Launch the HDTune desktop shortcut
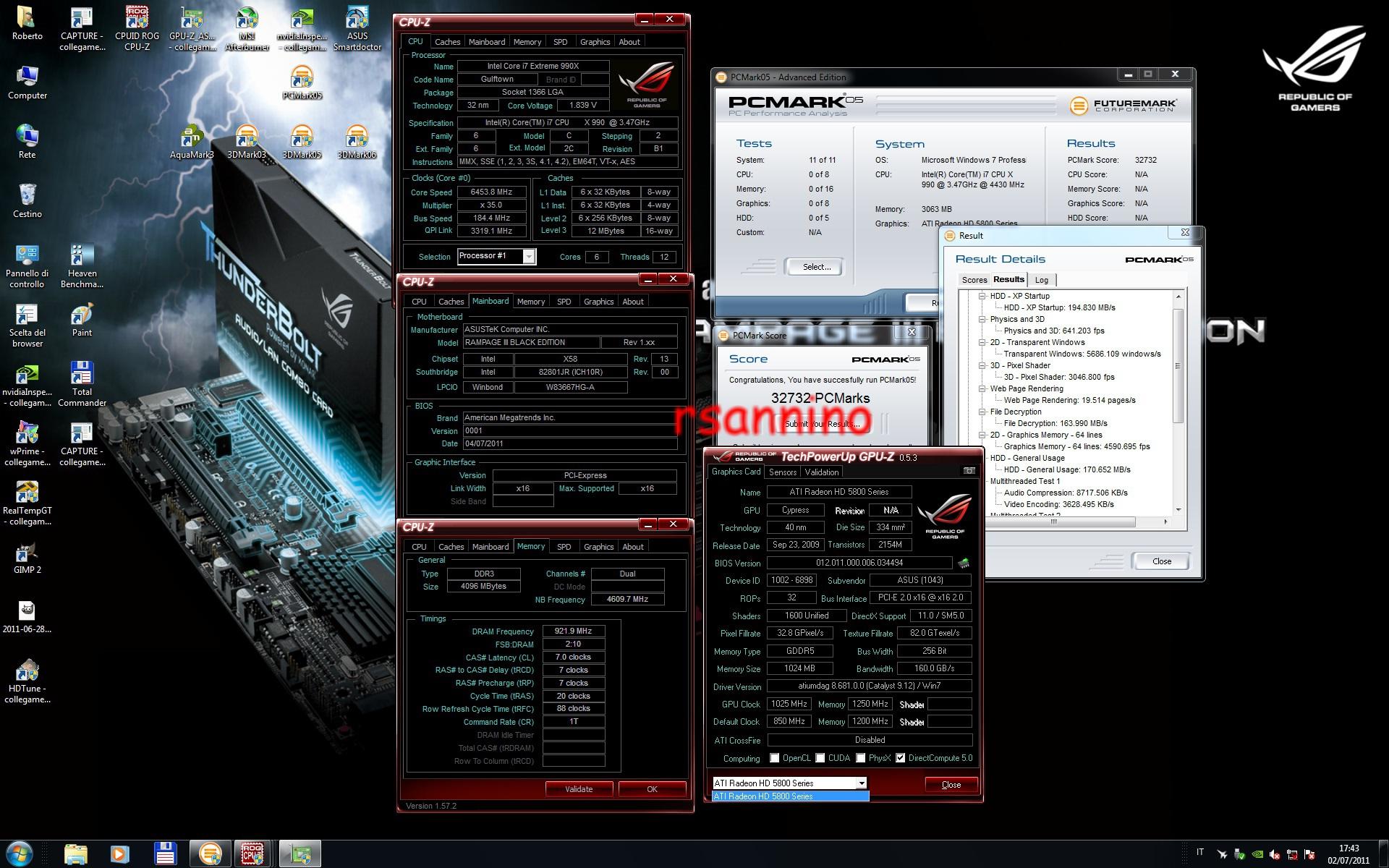Screen dimensions: 1389x868 (x=27, y=681)
